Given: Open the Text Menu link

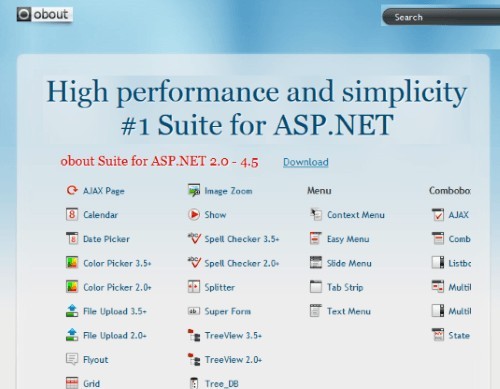Looking at the screenshot, I should (x=349, y=311).
